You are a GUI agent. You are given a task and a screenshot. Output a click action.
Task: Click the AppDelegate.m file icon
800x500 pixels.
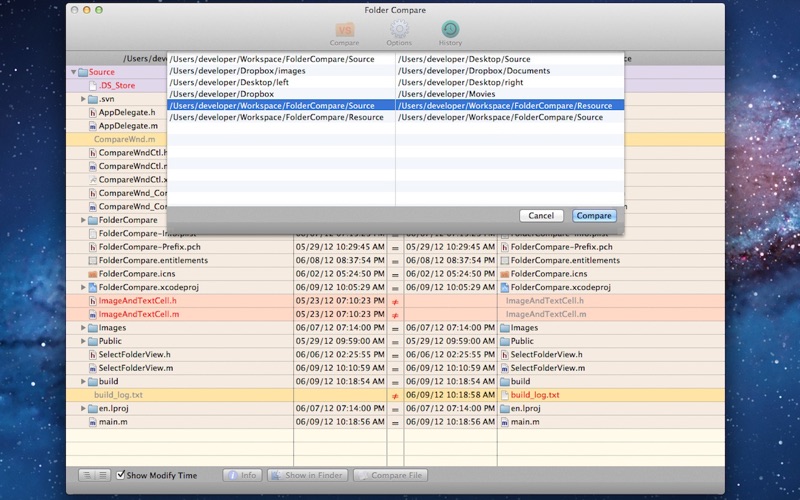pyautogui.click(x=93, y=126)
